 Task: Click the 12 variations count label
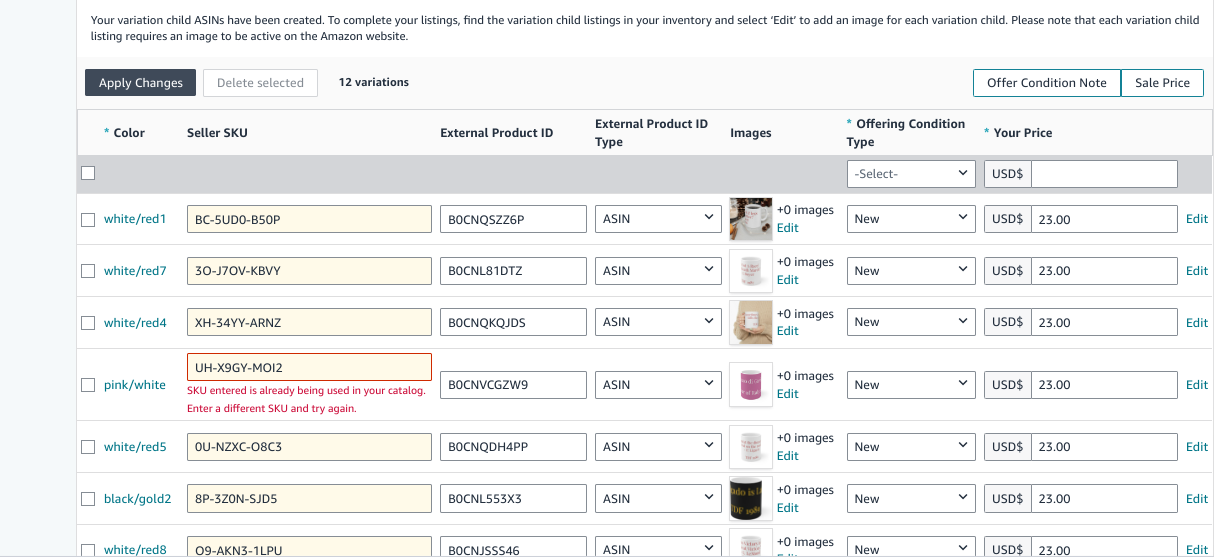click(374, 82)
